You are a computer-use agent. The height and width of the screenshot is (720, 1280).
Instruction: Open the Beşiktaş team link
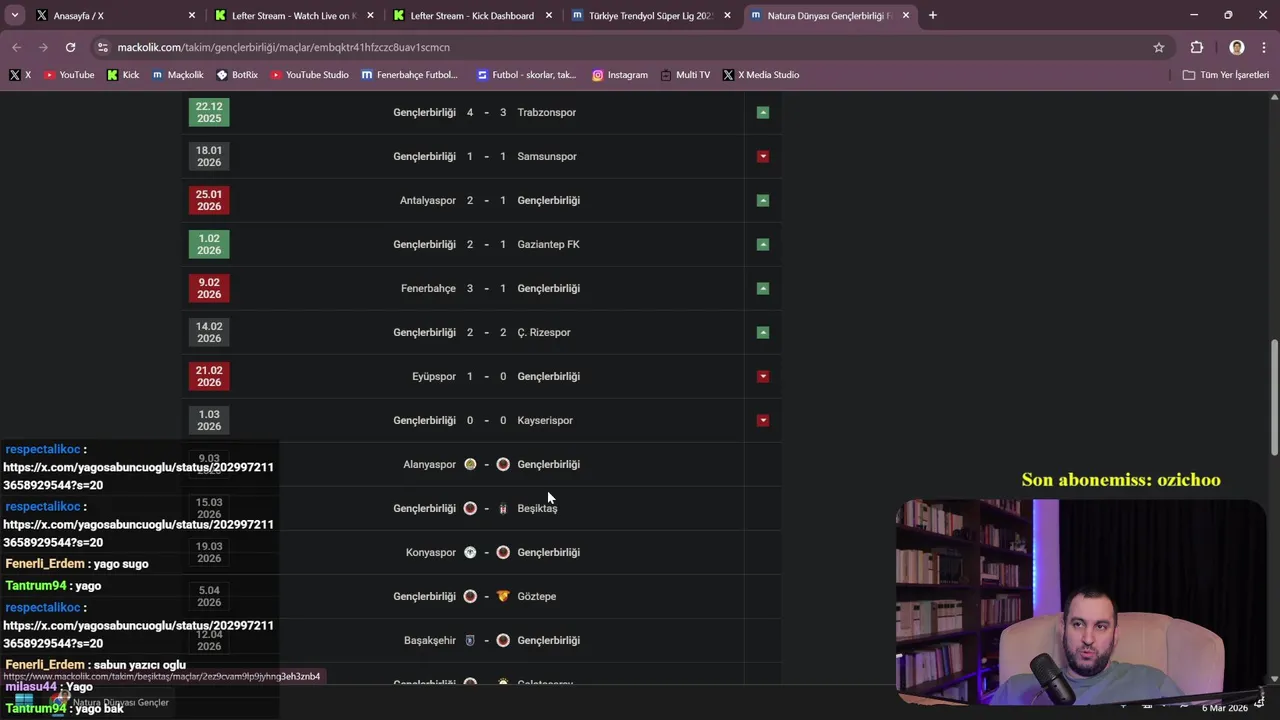click(x=537, y=508)
